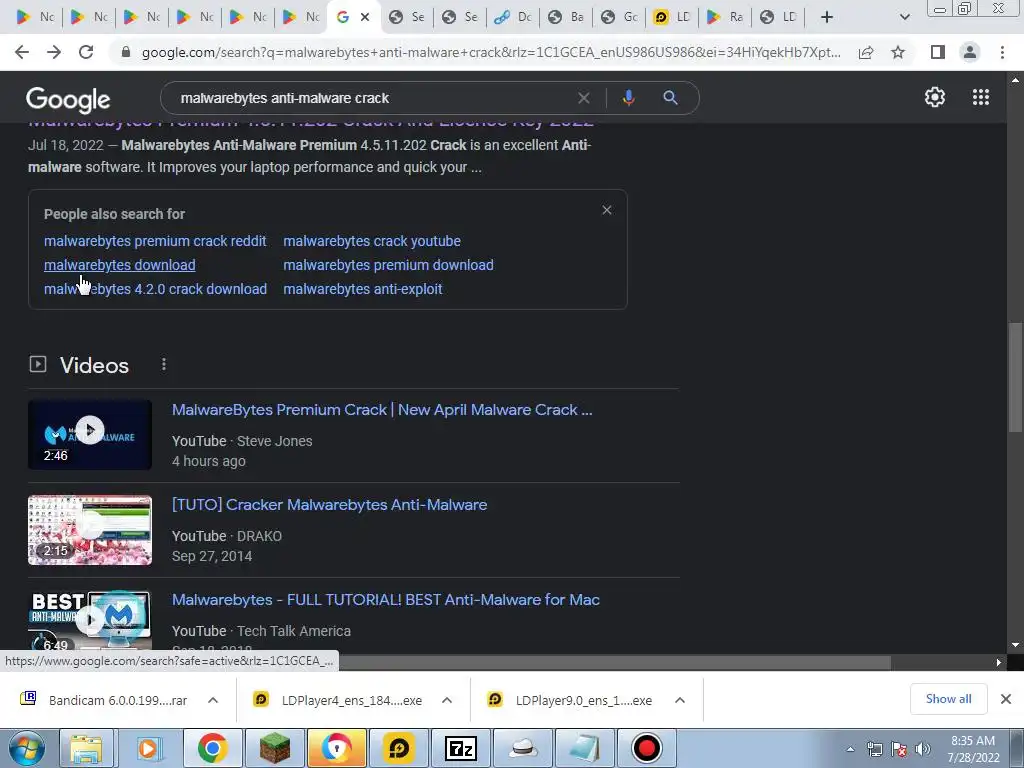Viewport: 1024px width, 768px height.
Task: Switch to the Dc tab with link icon
Action: tap(513, 17)
